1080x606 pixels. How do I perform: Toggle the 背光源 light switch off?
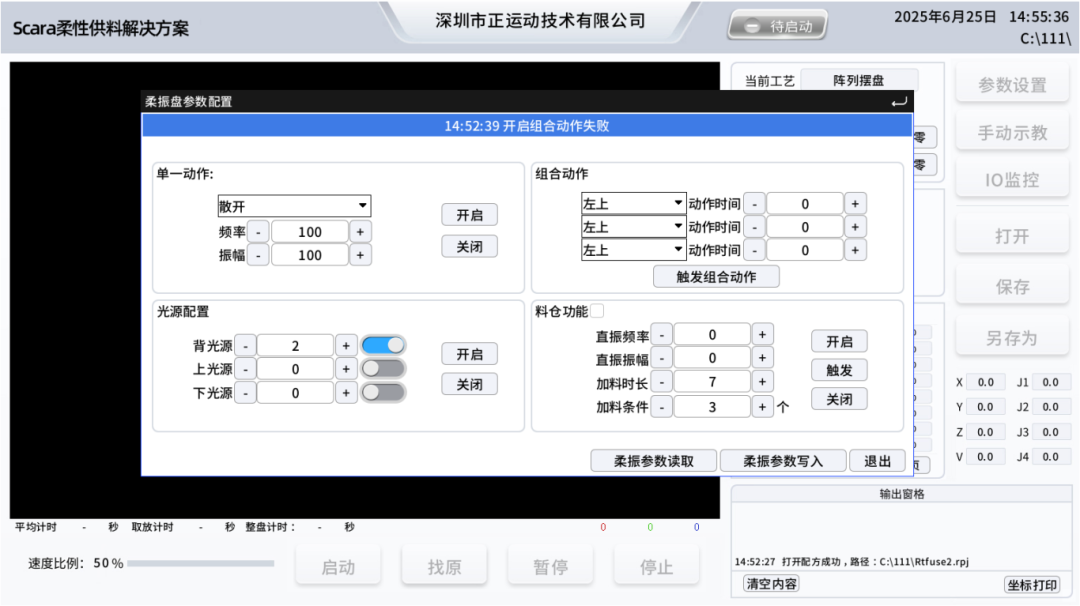tap(384, 343)
